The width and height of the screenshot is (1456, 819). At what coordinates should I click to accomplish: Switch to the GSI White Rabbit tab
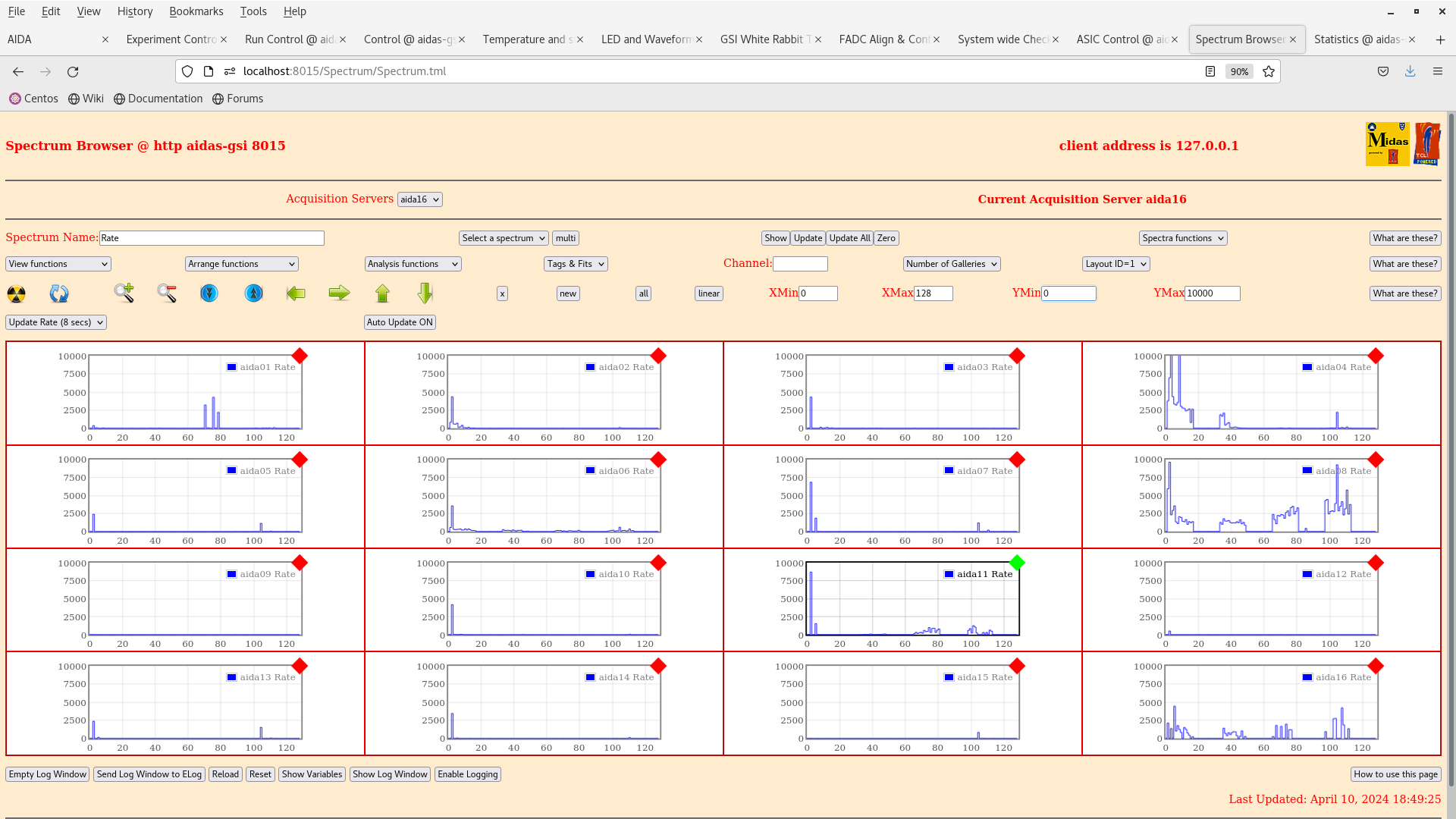click(x=766, y=39)
